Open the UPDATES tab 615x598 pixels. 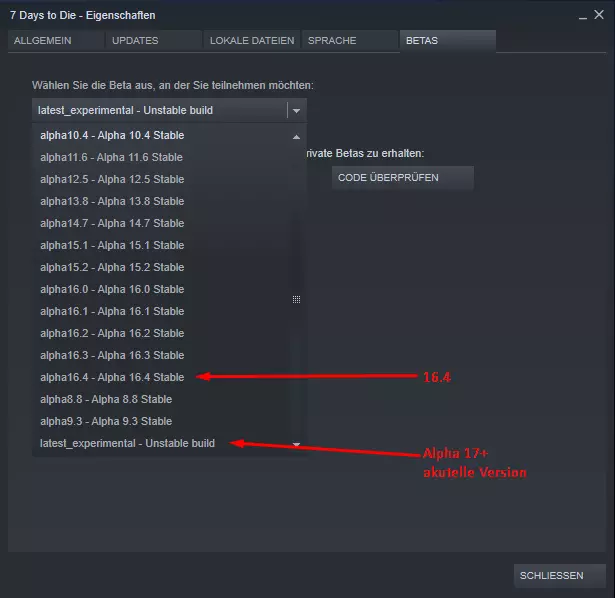154,41
